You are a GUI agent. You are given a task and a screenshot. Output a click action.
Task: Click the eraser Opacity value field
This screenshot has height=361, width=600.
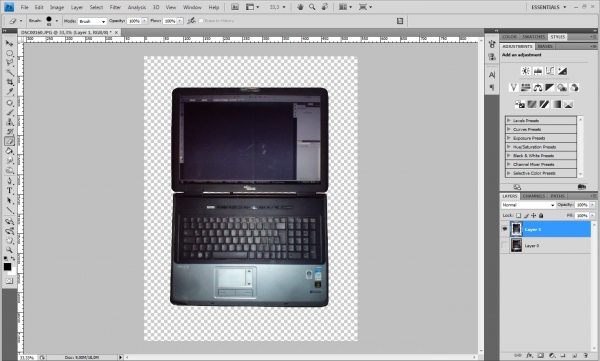(134, 21)
